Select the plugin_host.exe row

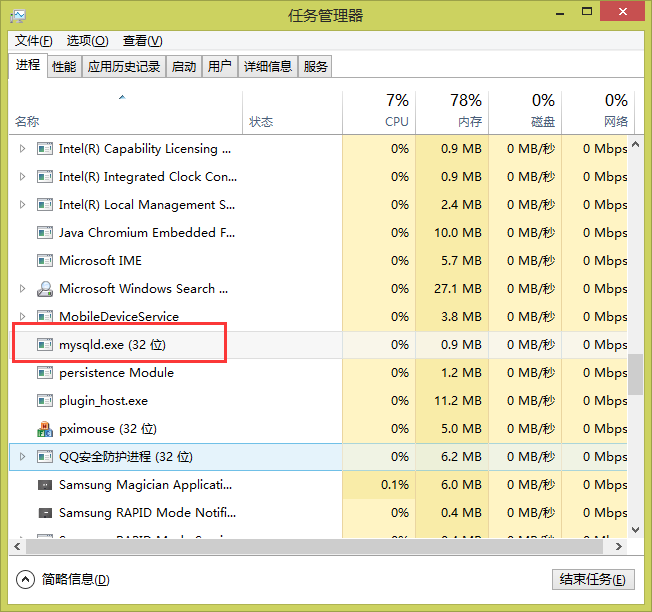pos(318,401)
